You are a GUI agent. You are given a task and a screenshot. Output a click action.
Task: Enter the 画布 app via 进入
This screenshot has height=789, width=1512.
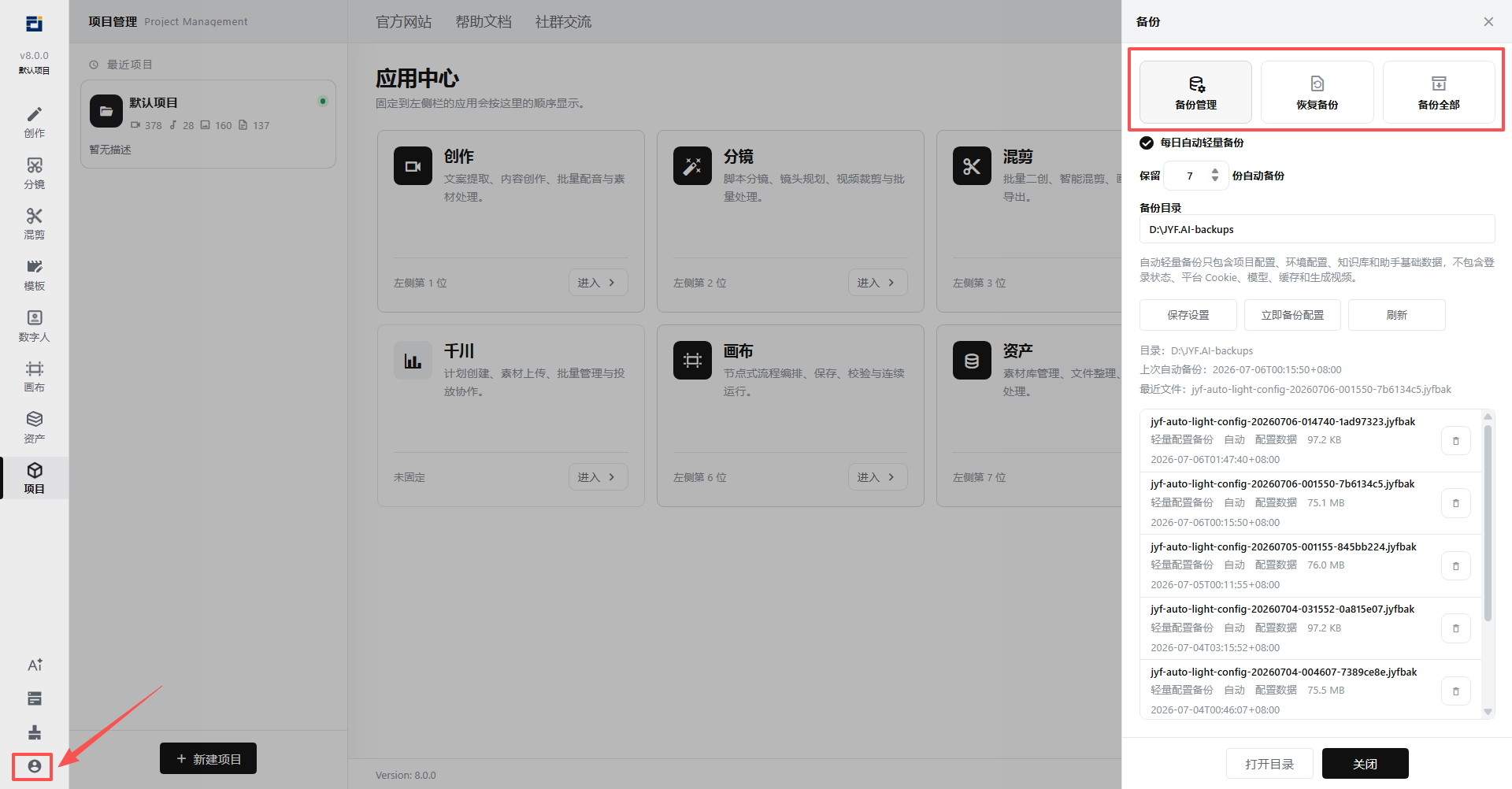click(877, 477)
